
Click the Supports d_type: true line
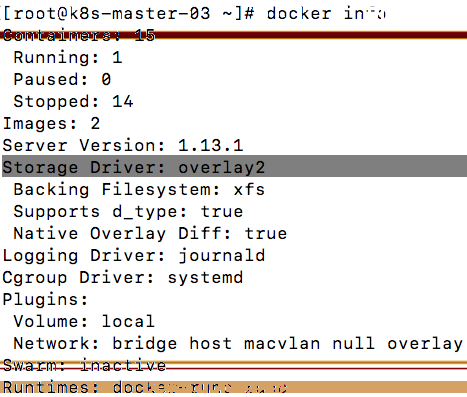(128, 212)
